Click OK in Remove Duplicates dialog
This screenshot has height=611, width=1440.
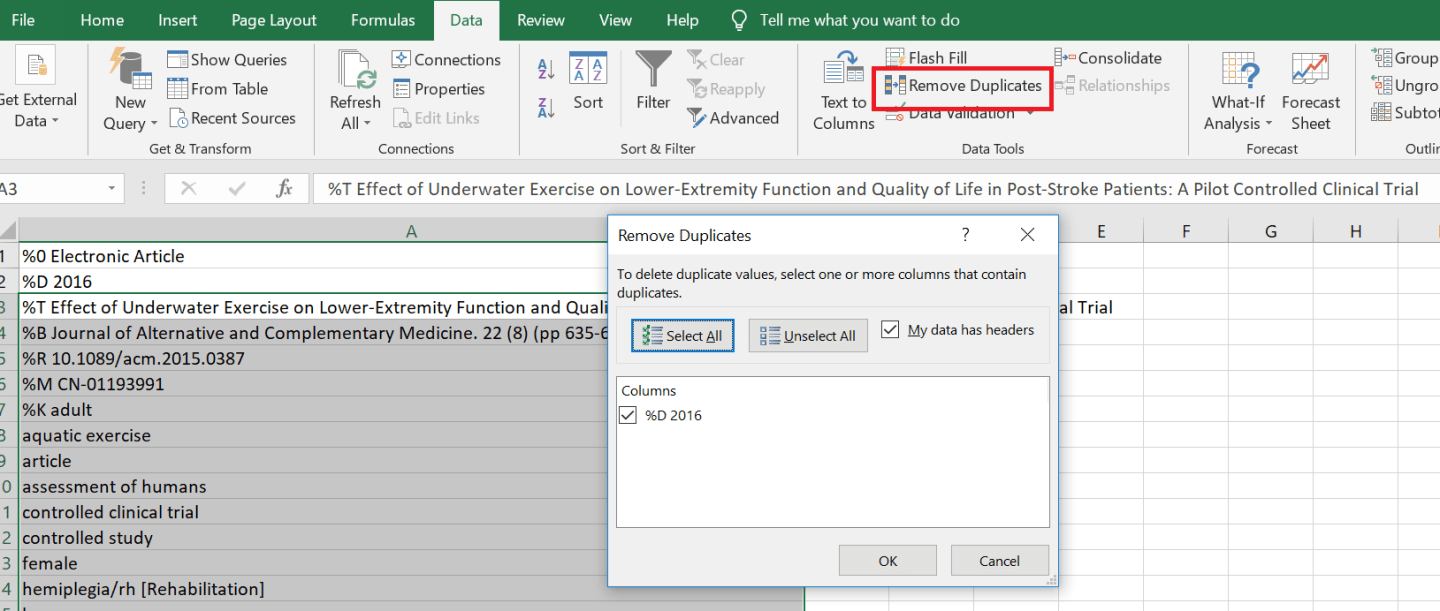(887, 560)
